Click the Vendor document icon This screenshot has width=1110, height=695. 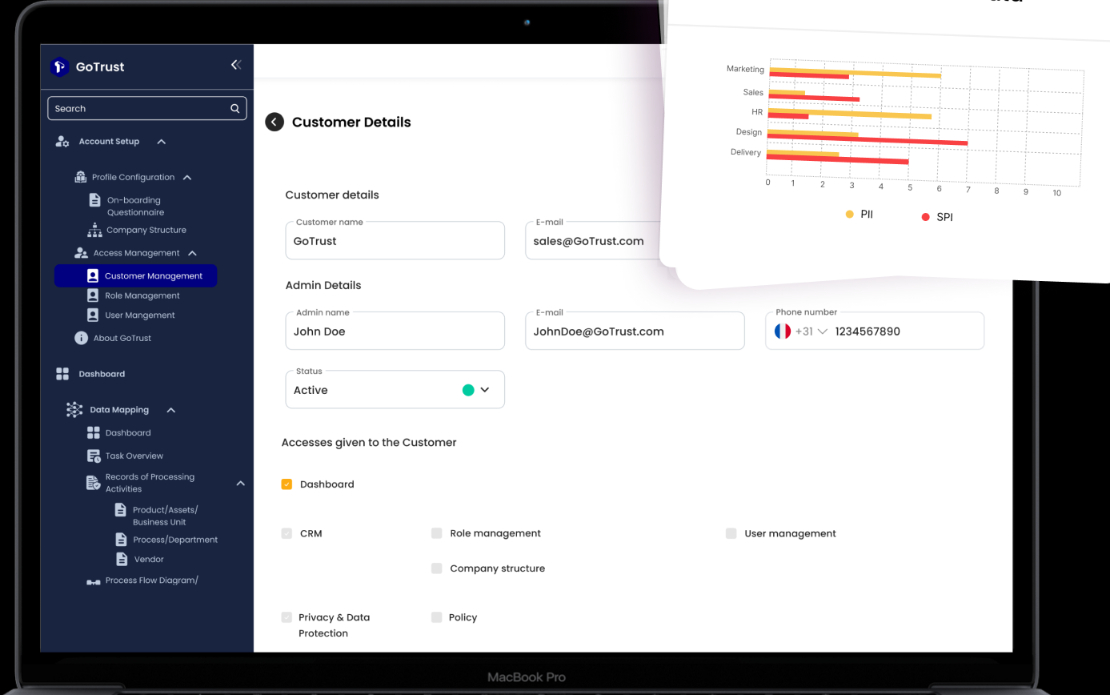122,559
